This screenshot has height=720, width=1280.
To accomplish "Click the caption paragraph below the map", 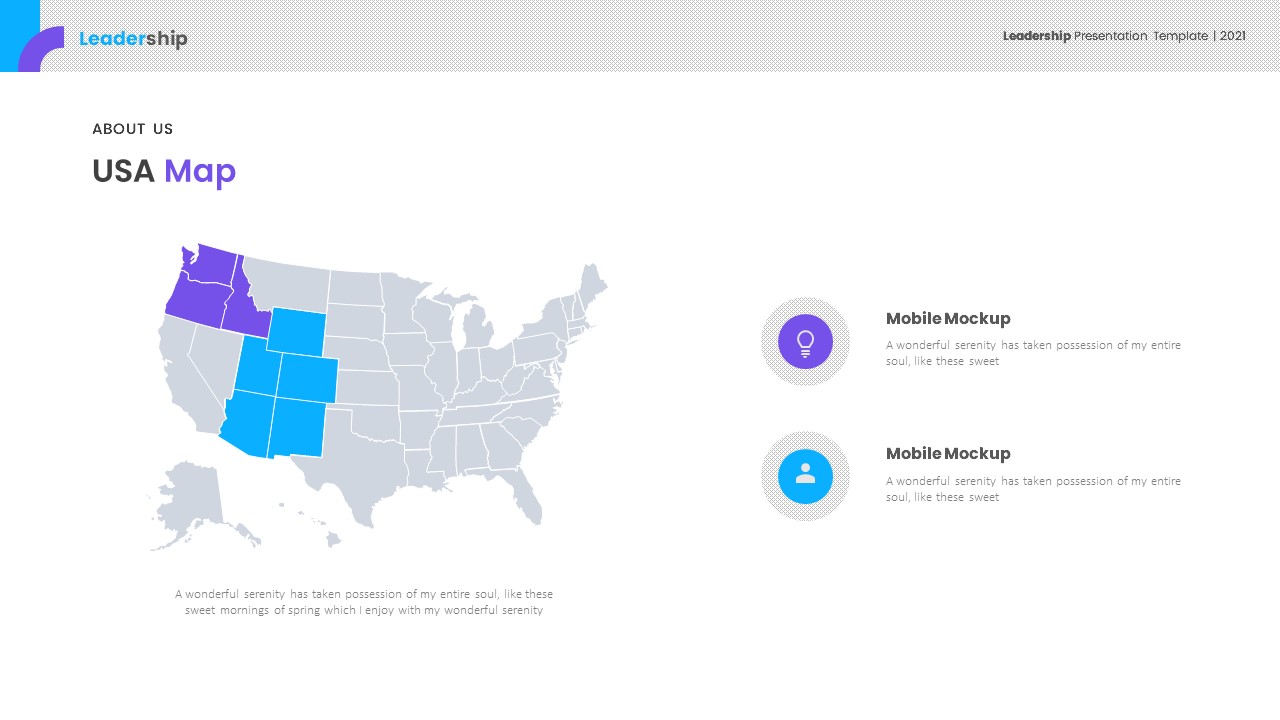I will pos(364,602).
